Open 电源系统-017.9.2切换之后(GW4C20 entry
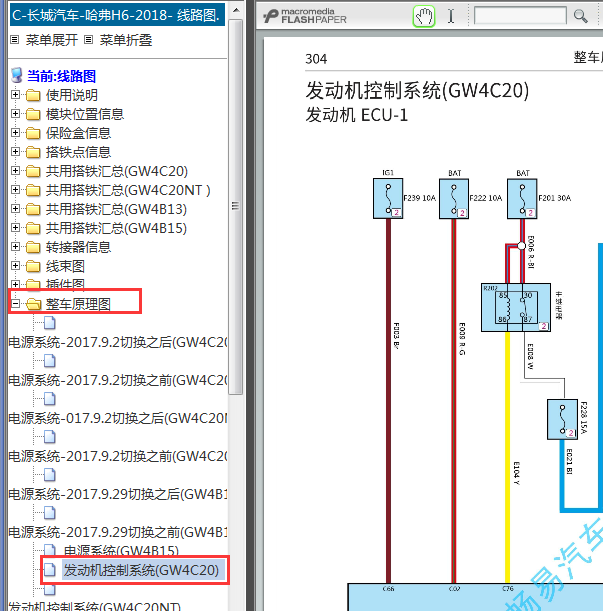This screenshot has width=603, height=611. (118, 418)
